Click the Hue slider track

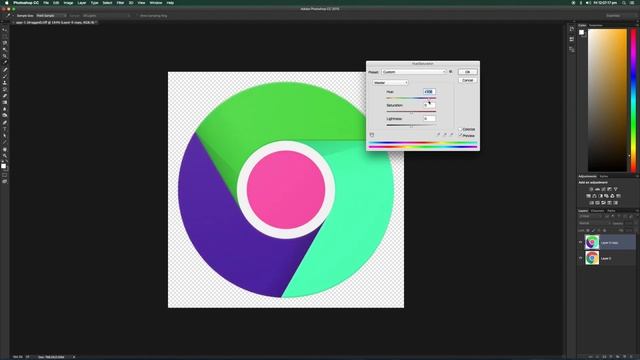click(411, 98)
